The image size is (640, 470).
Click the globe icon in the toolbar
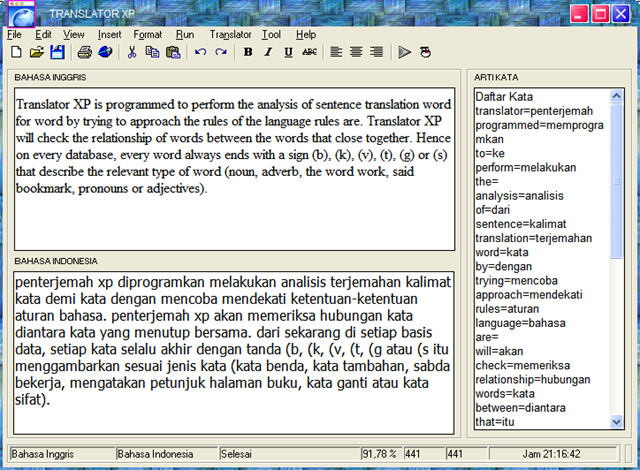[x=105, y=52]
